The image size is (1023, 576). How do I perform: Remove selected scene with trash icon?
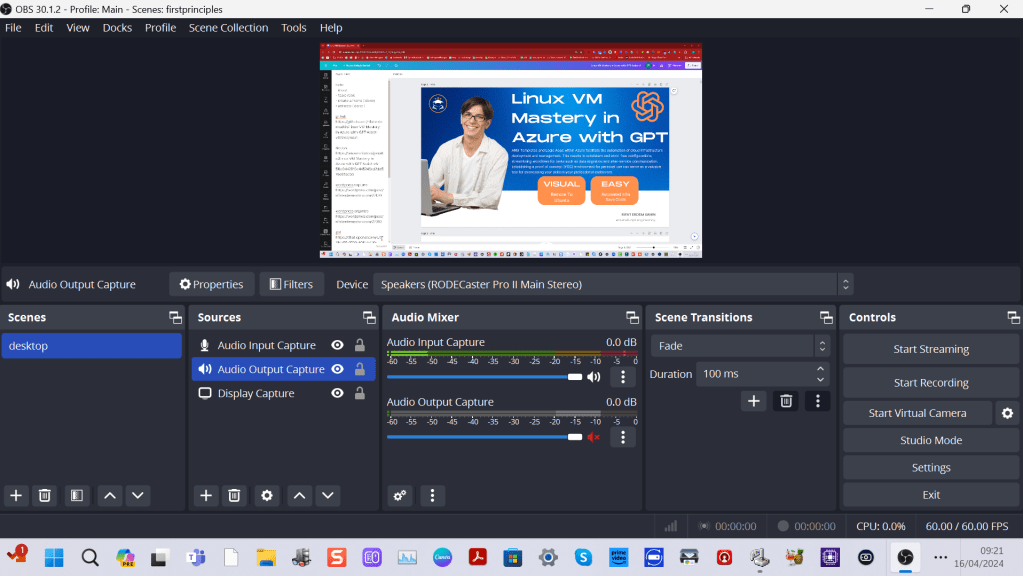pos(44,496)
